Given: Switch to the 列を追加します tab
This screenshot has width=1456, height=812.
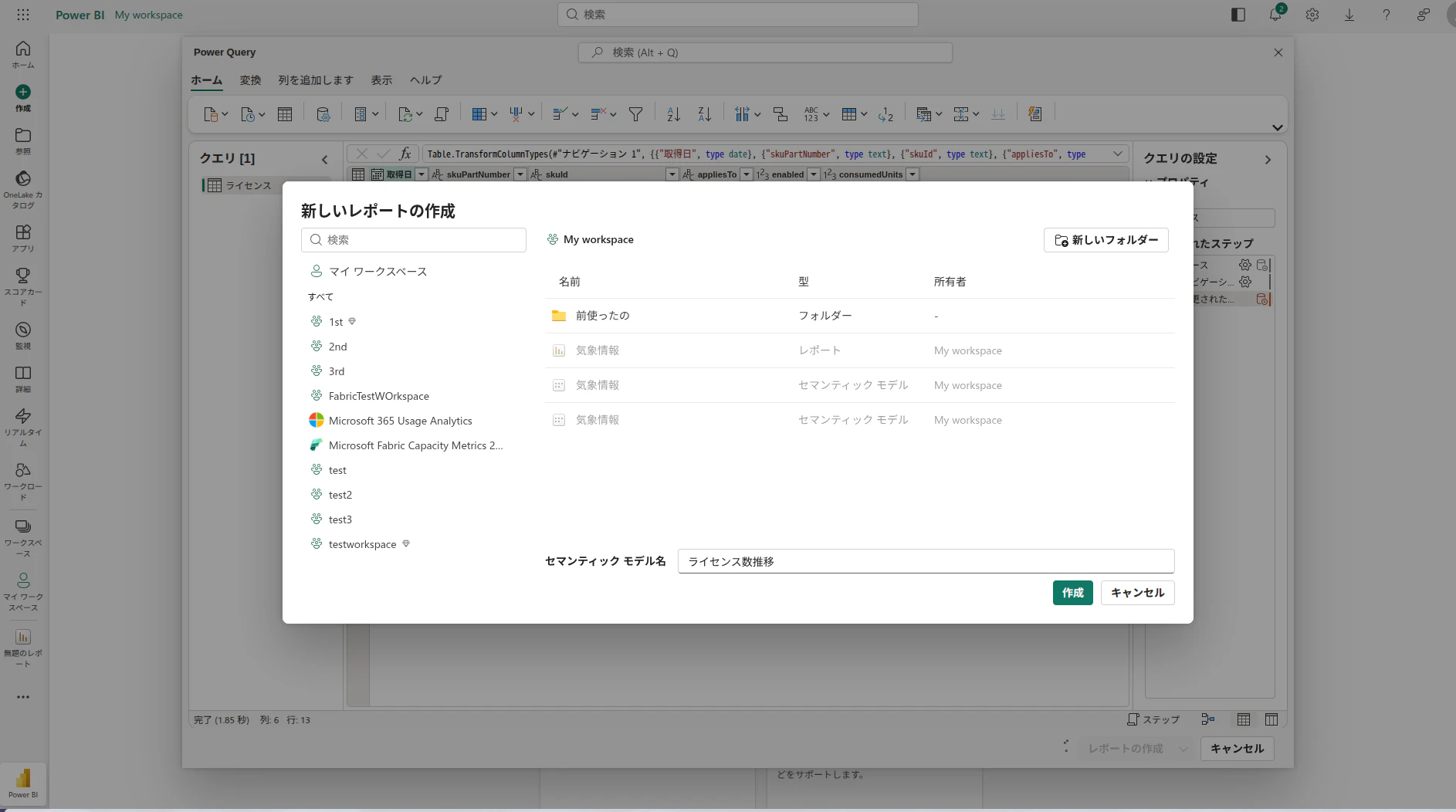Looking at the screenshot, I should [x=316, y=80].
